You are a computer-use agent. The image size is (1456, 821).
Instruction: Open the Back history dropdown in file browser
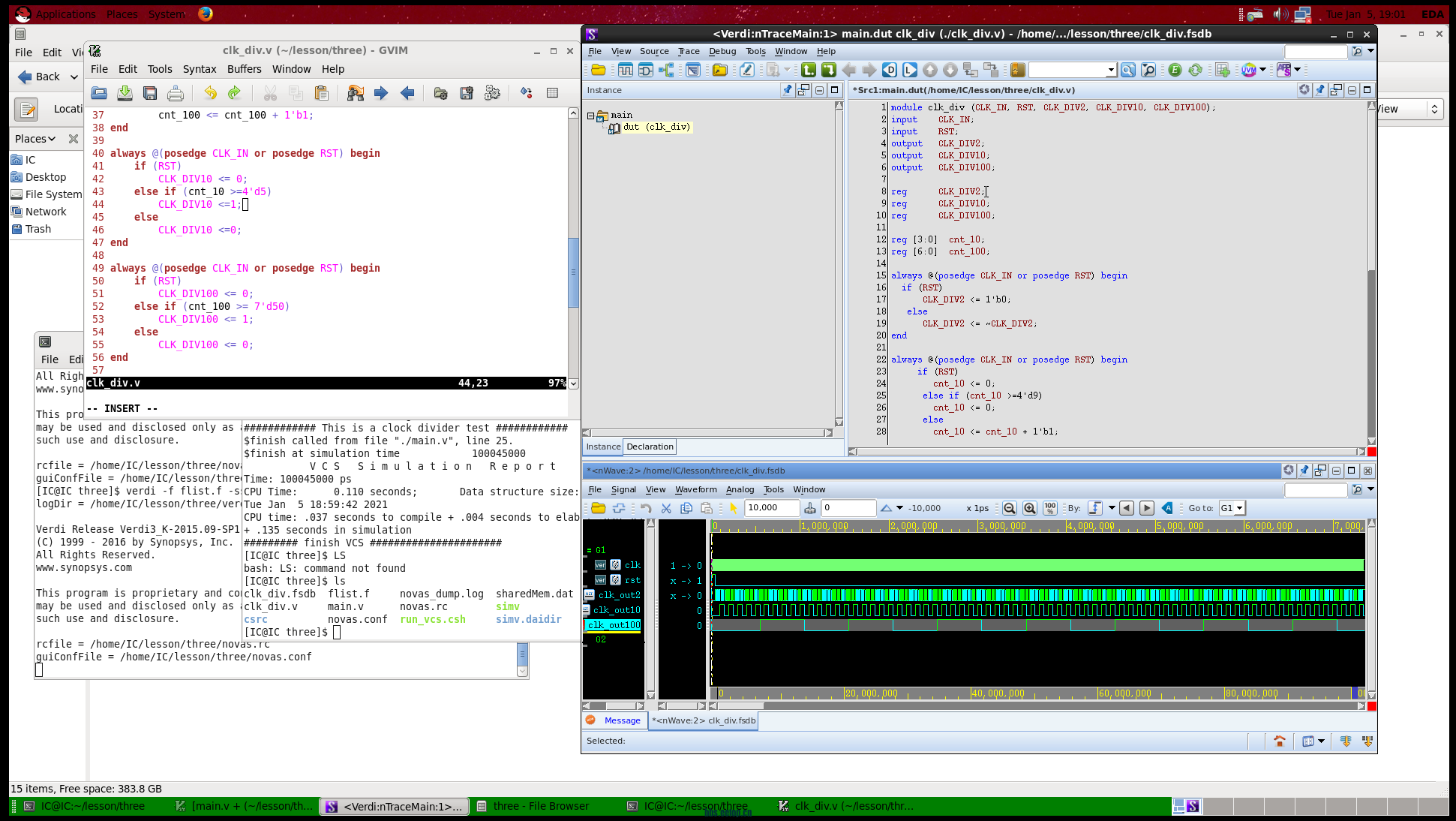point(74,77)
